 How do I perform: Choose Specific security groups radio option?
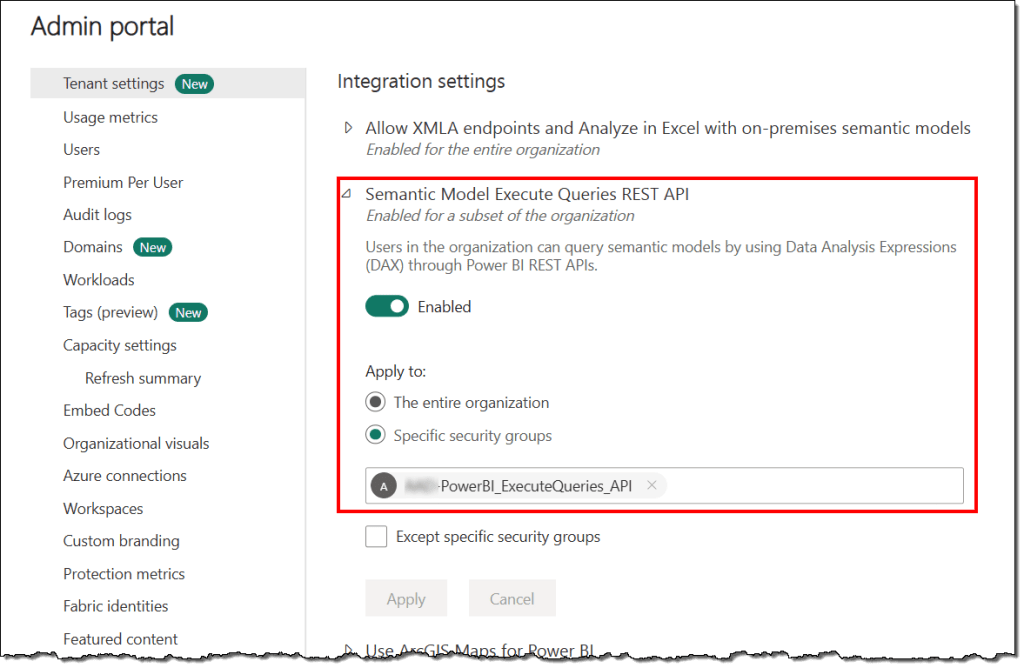coord(376,436)
